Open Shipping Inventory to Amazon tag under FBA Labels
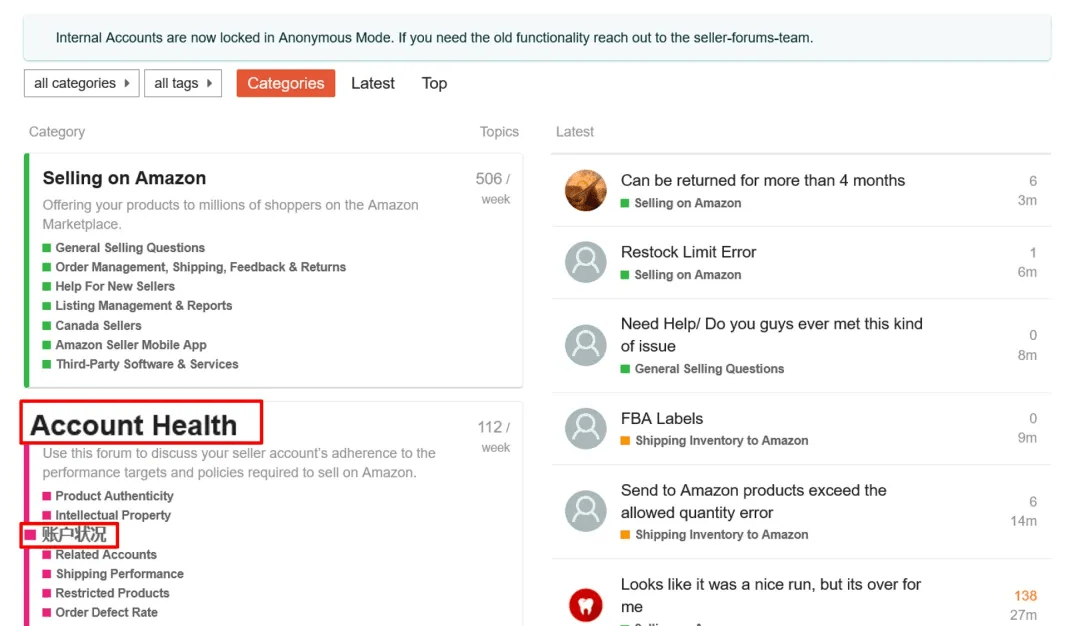The width and height of the screenshot is (1080, 626). [721, 441]
